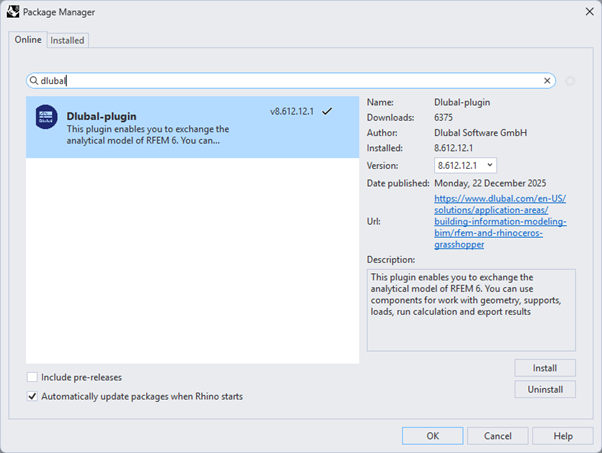This screenshot has height=453, width=602.
Task: Click the Install button
Action: point(545,368)
